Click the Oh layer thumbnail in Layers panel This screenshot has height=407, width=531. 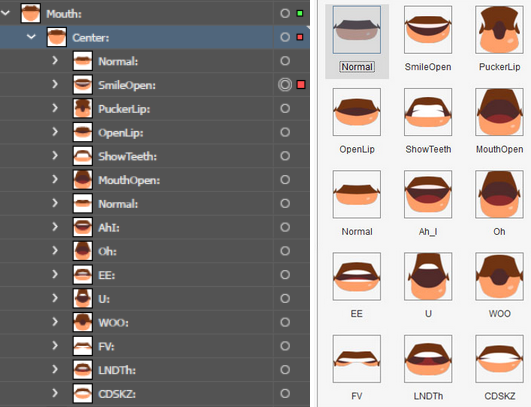pos(83,251)
